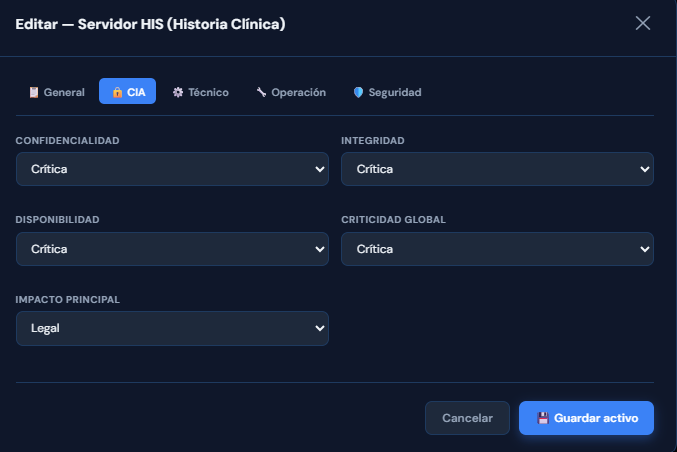677x452 pixels.
Task: Switch to the General tab
Action: click(x=57, y=92)
